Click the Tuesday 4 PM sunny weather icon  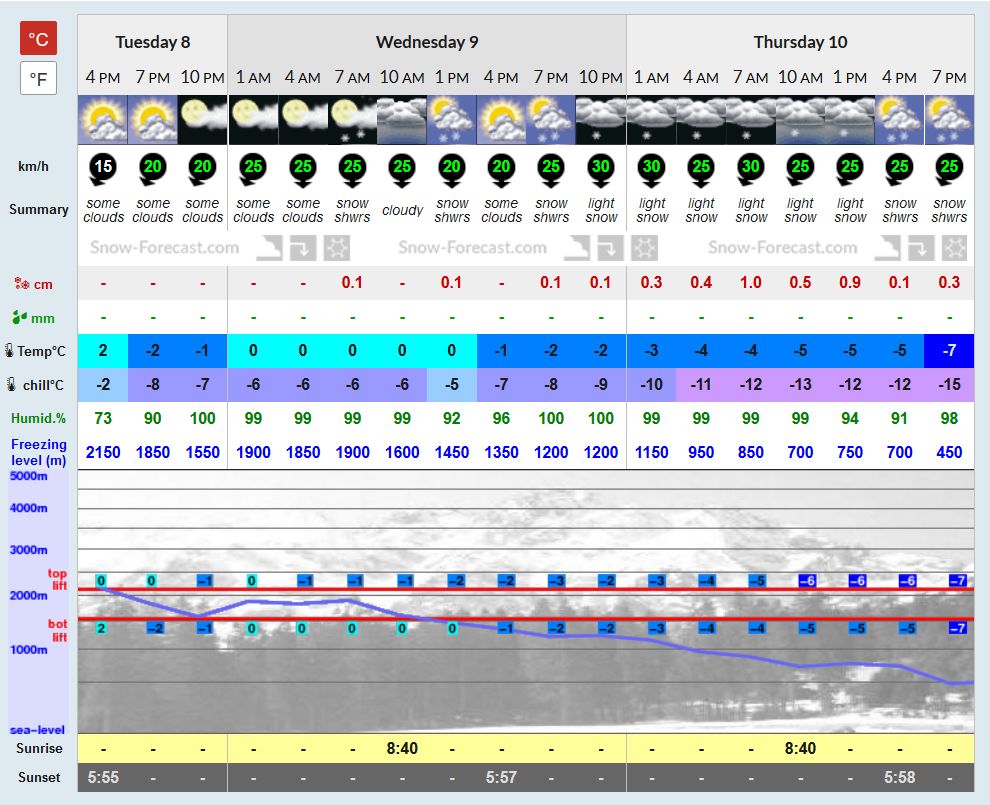tap(103, 120)
